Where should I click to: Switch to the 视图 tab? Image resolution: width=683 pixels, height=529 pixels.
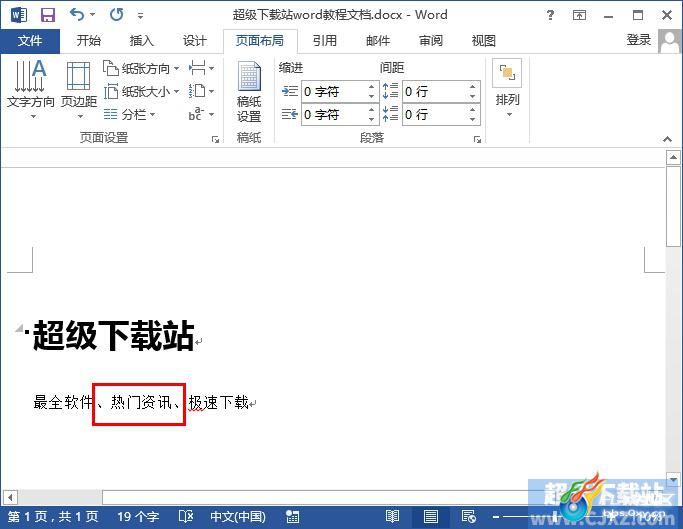coord(484,41)
